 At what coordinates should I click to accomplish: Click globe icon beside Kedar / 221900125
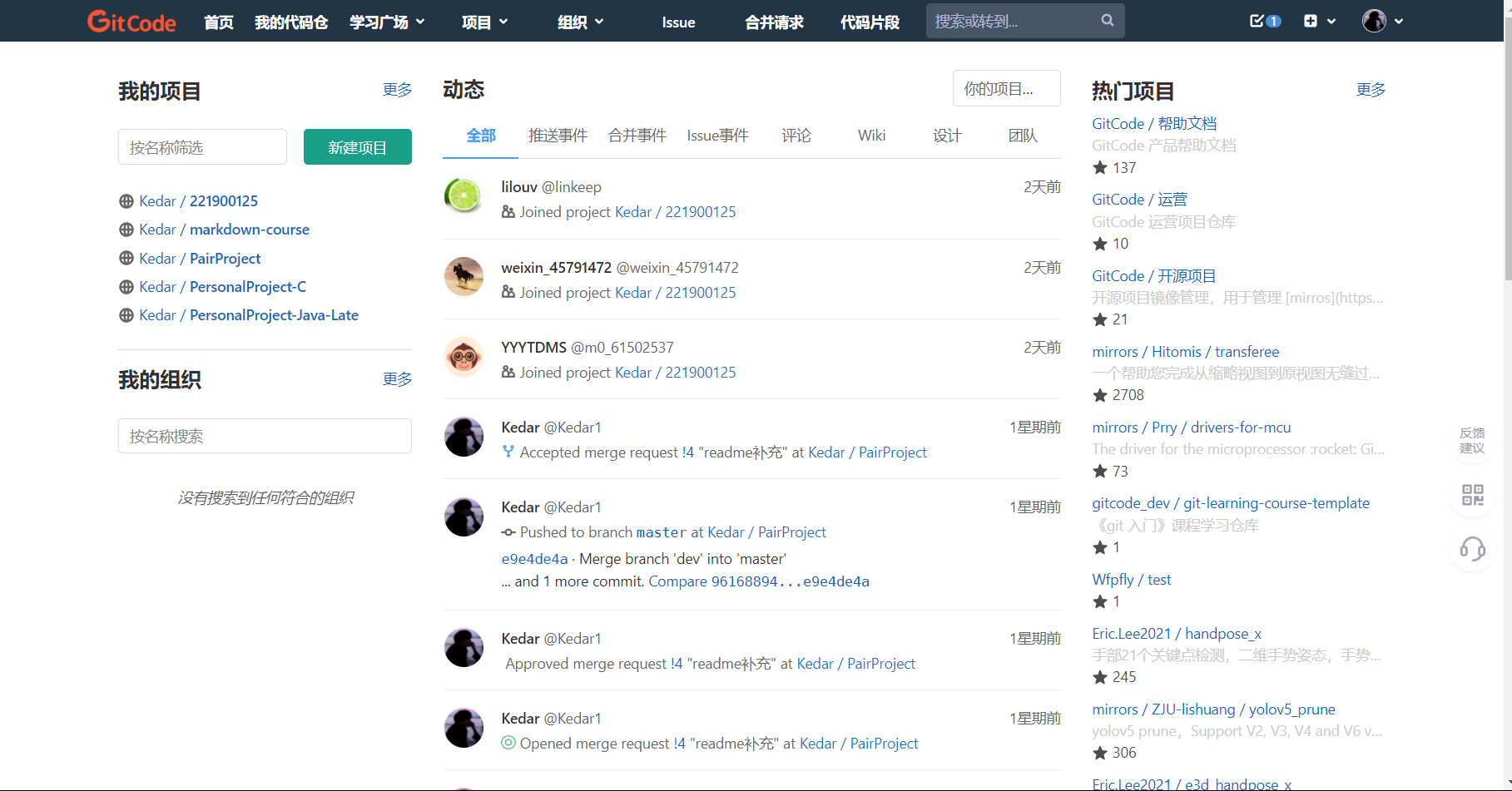[126, 201]
